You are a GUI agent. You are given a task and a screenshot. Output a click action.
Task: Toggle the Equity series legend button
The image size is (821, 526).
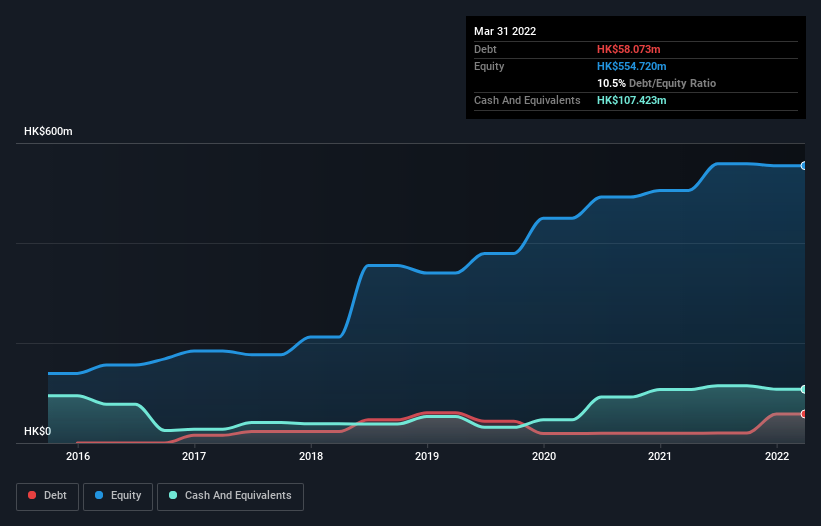click(118, 496)
